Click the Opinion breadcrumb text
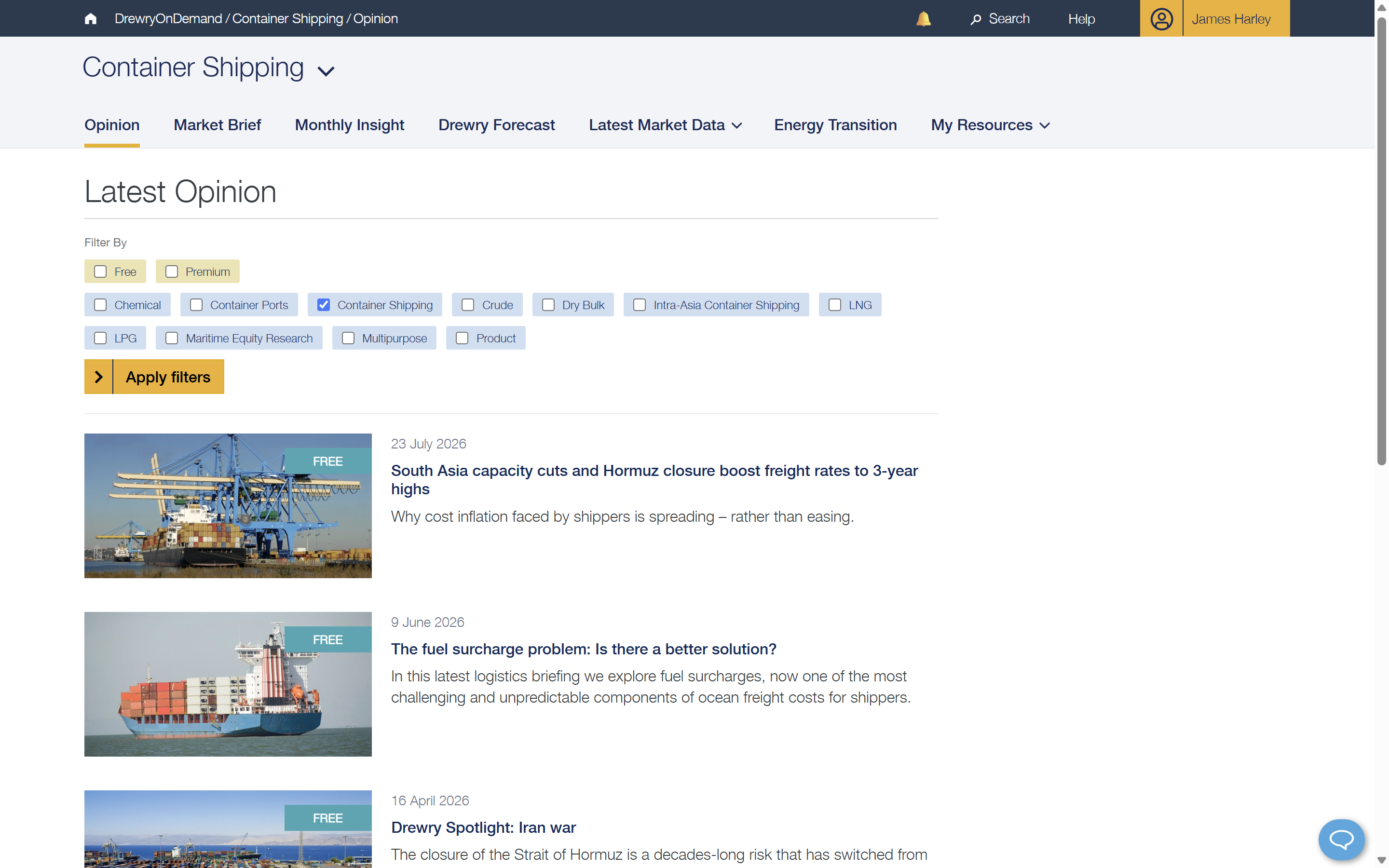 pyautogui.click(x=375, y=19)
